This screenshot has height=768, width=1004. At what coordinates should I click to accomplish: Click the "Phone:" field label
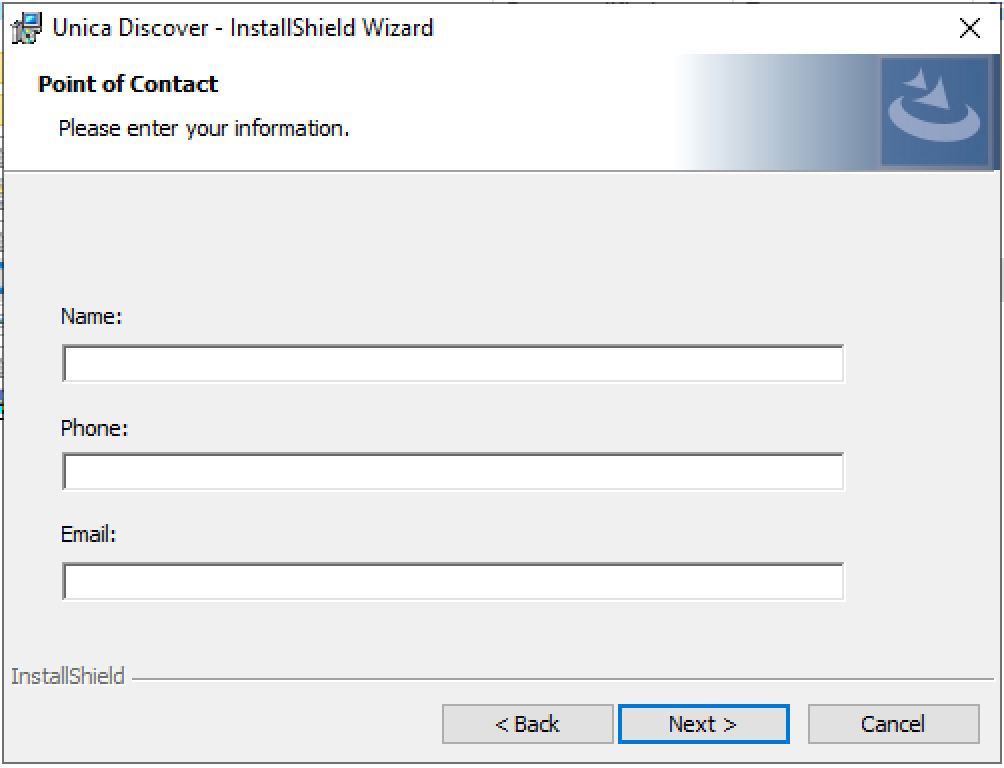point(95,428)
